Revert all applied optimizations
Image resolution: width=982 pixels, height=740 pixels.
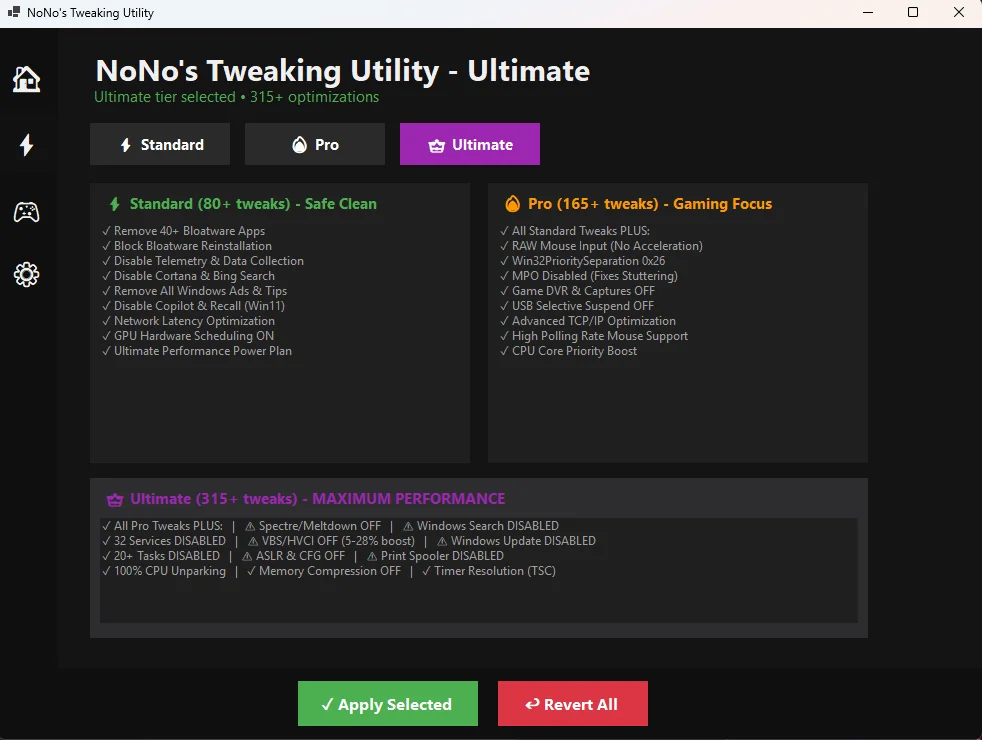(x=572, y=703)
